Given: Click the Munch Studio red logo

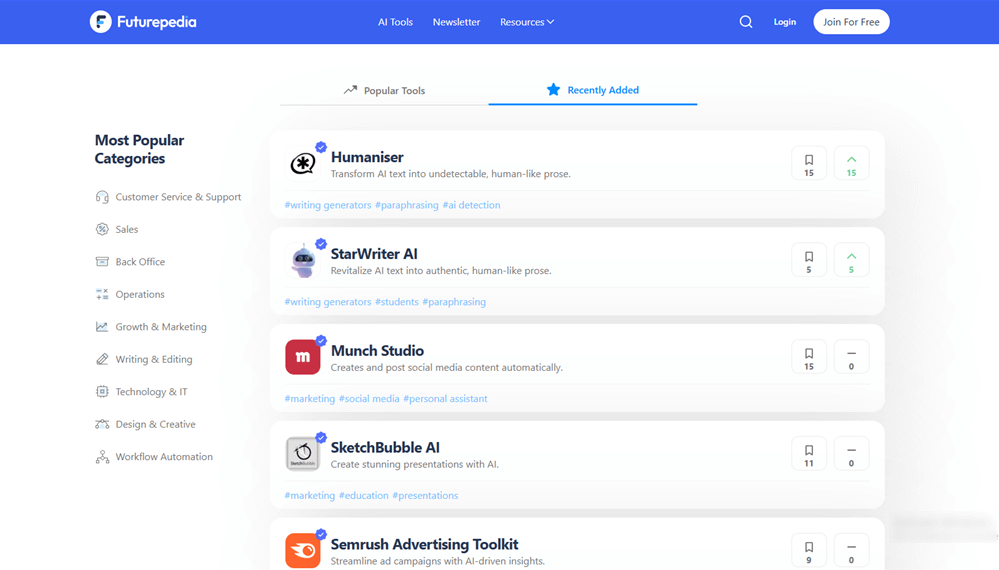Looking at the screenshot, I should (x=303, y=357).
